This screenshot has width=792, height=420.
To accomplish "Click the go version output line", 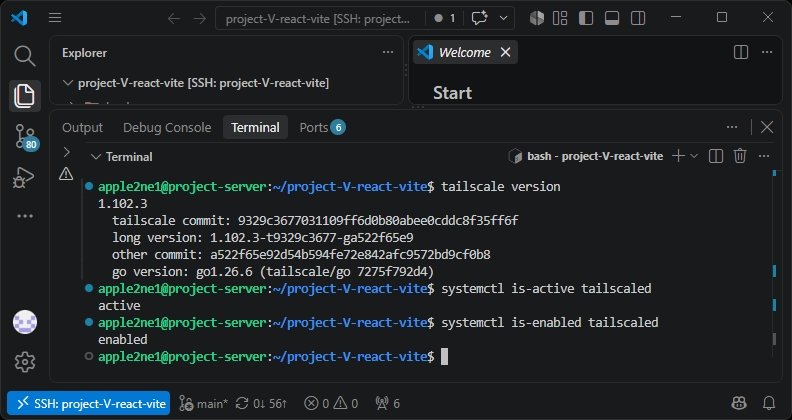I will click(x=273, y=272).
